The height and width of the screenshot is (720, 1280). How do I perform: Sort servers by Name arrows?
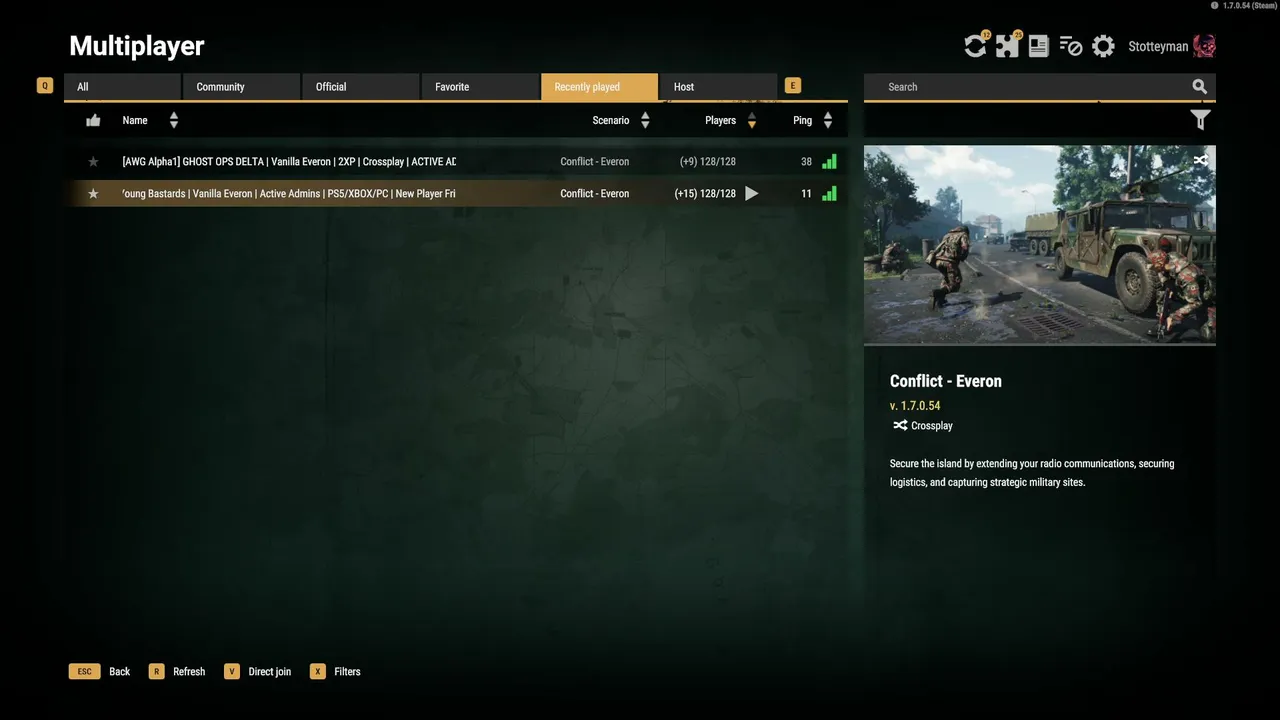(174, 121)
